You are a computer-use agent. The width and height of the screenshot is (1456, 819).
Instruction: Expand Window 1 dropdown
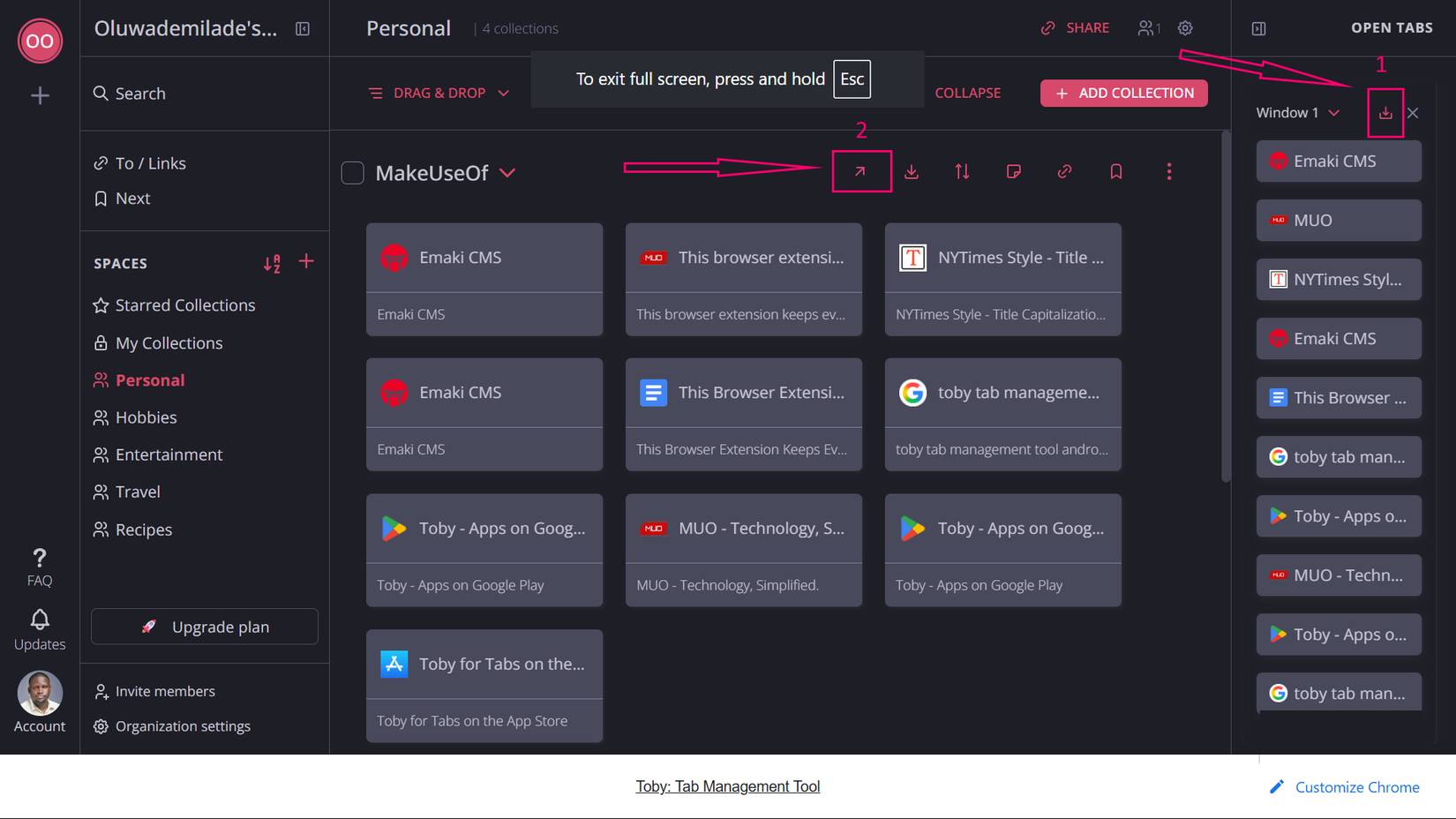[x=1334, y=113]
